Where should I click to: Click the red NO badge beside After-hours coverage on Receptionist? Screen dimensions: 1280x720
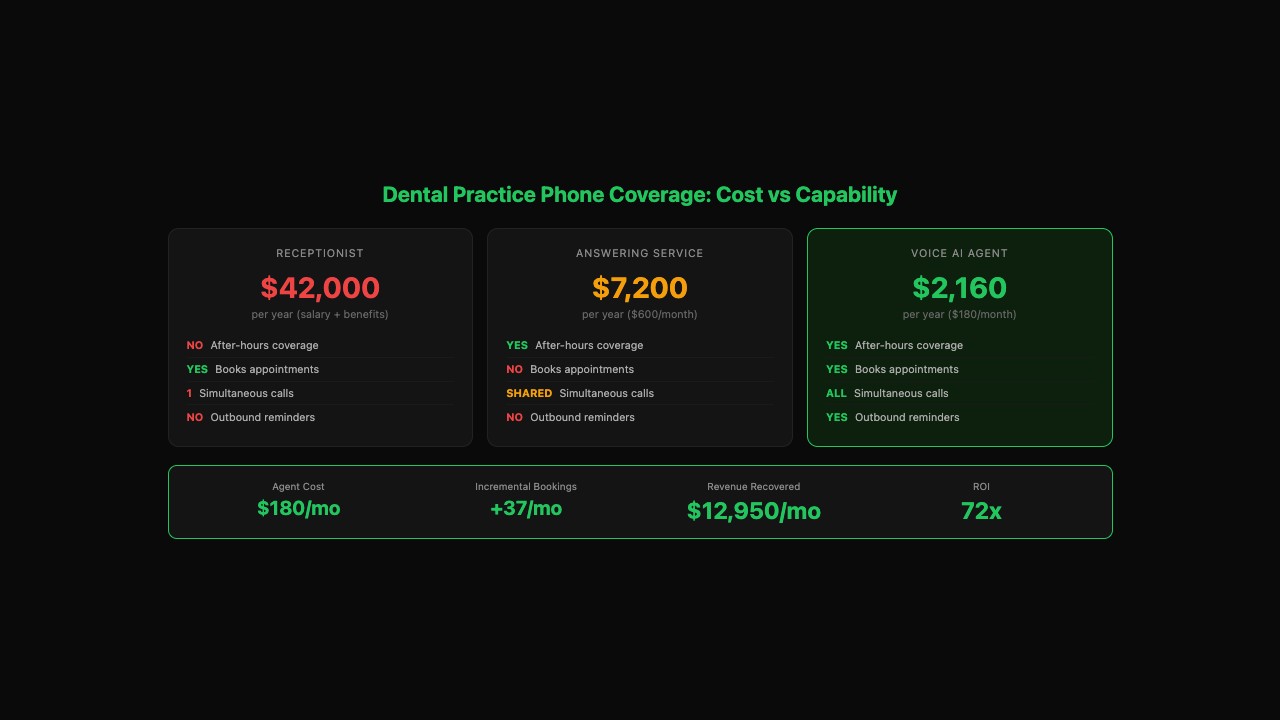(x=194, y=345)
